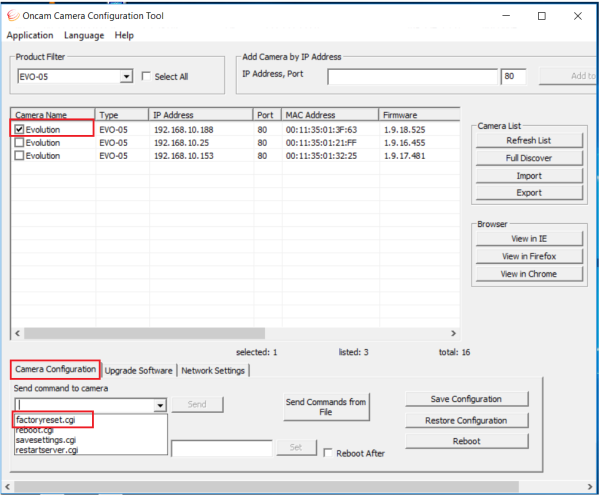The width and height of the screenshot is (600, 497).
Task: Enable the Reboot After checkbox
Action: [328, 453]
